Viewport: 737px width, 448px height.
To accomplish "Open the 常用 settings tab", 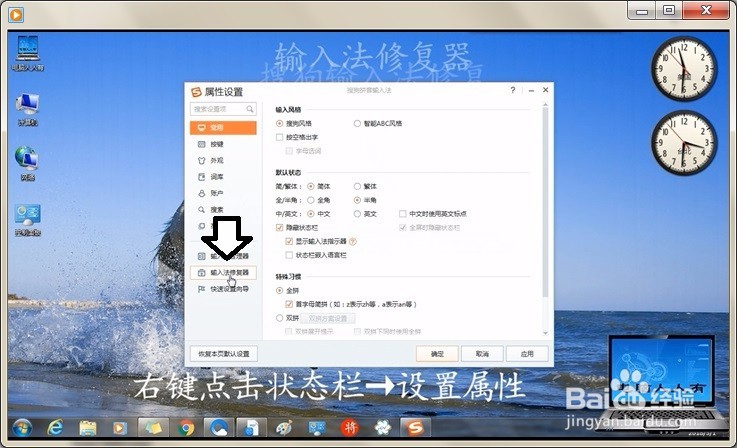I will [223, 127].
